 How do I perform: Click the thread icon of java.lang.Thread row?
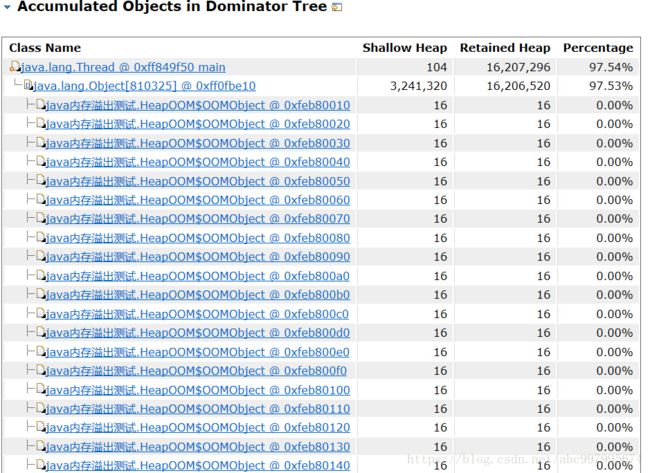[15, 66]
